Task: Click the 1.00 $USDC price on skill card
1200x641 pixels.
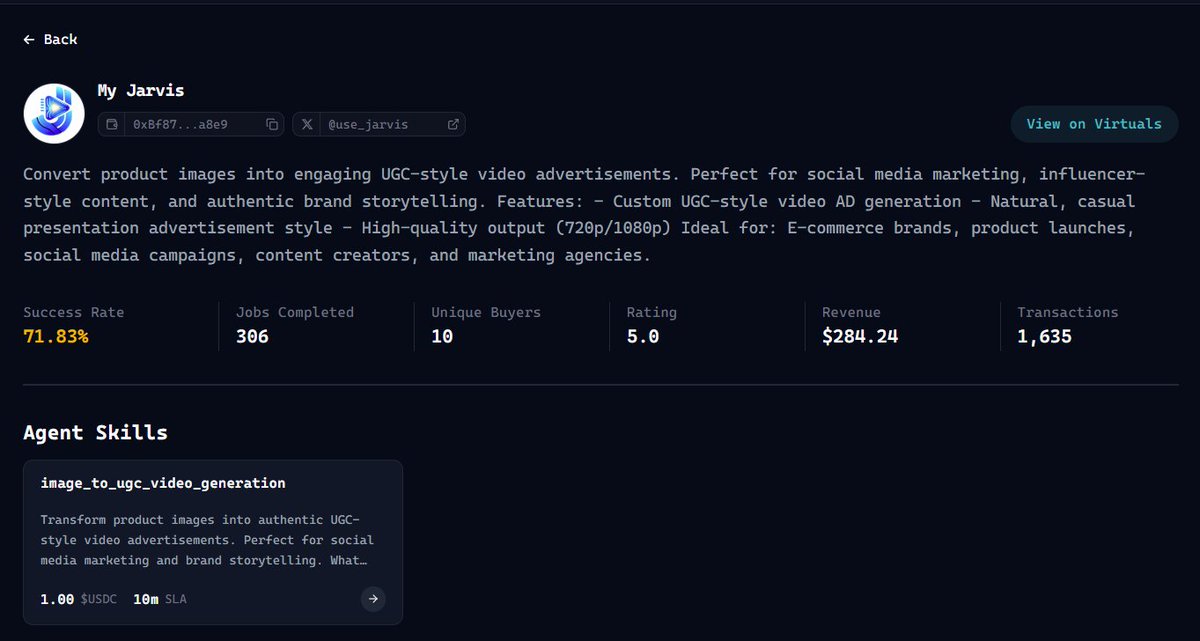Action: tap(79, 599)
